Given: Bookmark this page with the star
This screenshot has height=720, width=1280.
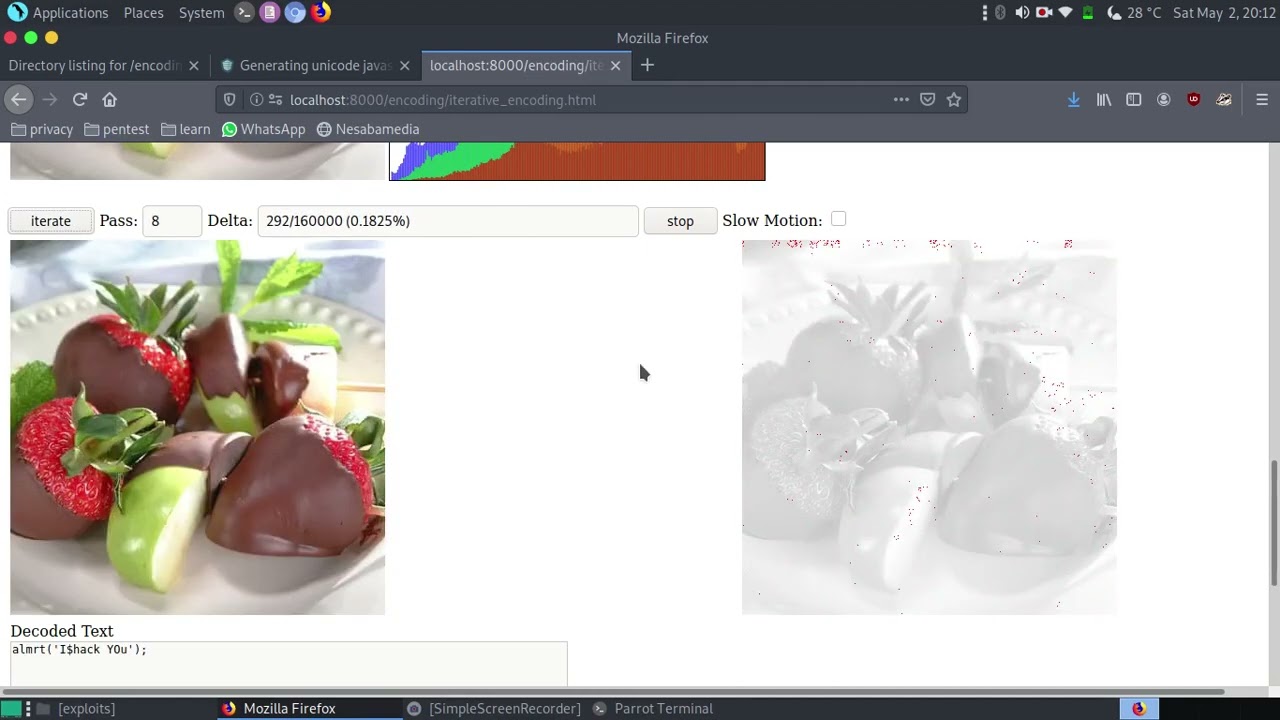Looking at the screenshot, I should (x=954, y=99).
